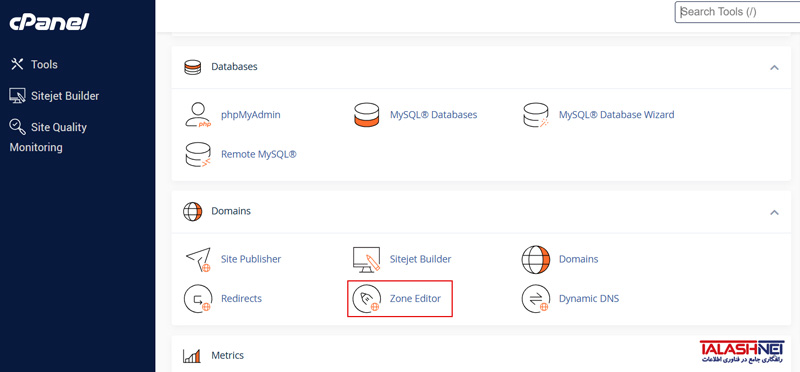The height and width of the screenshot is (372, 800).
Task: Click the Databases section heading text
Action: pos(234,67)
